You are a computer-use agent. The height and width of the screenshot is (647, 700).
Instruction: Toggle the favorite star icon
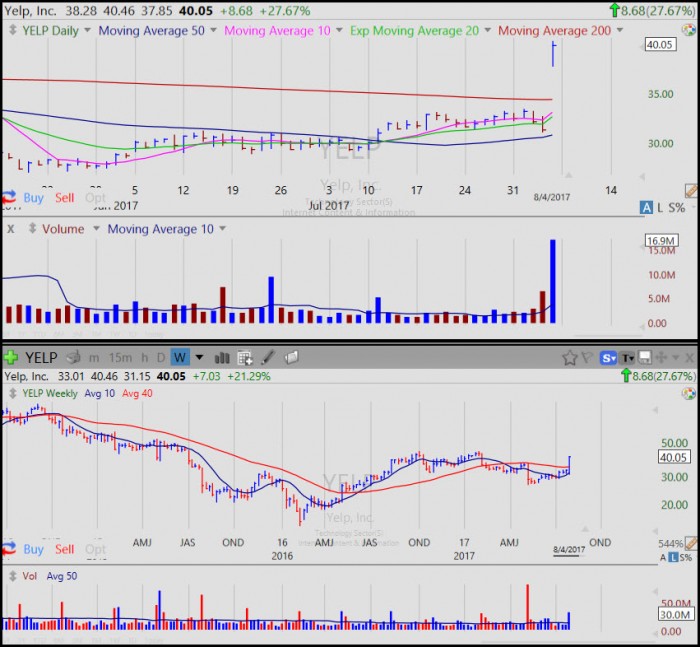tap(570, 358)
